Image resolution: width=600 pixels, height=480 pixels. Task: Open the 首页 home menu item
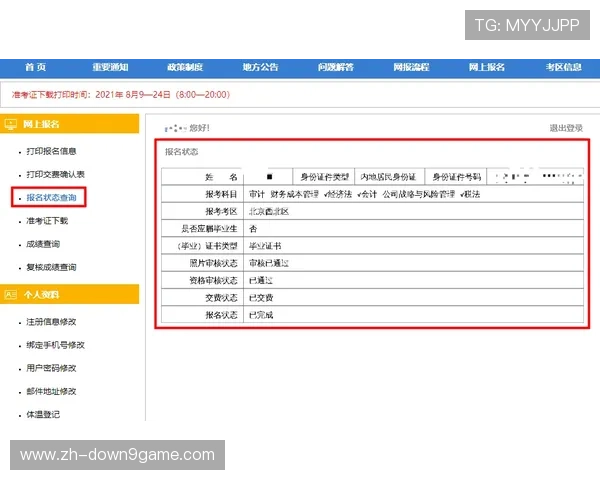point(35,67)
